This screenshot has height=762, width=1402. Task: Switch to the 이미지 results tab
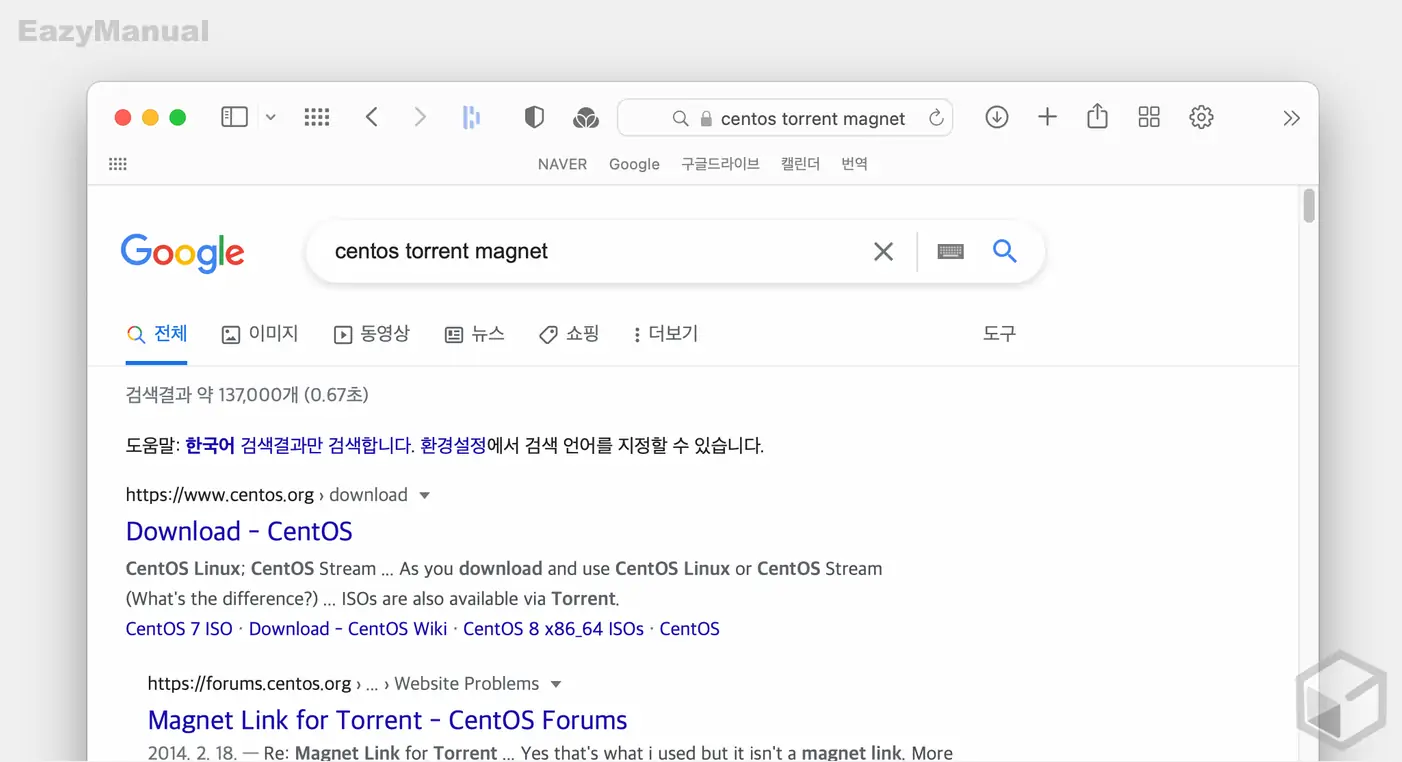[260, 334]
